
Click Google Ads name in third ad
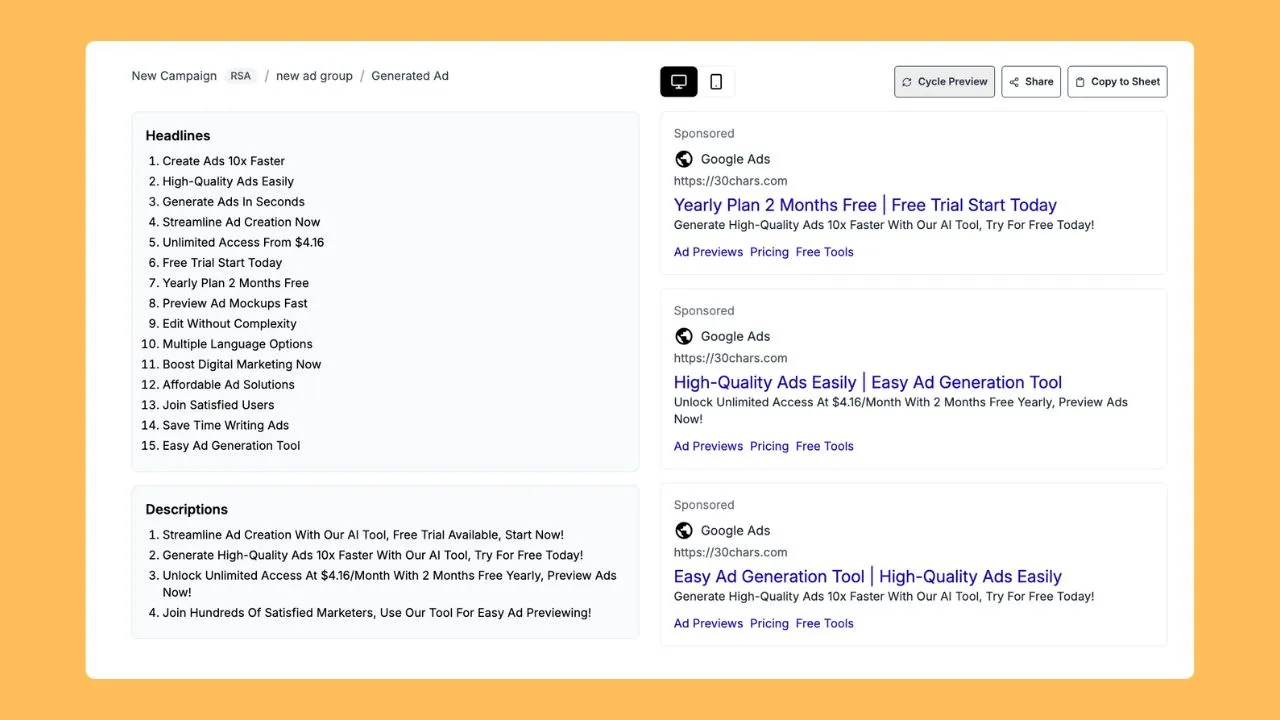tap(735, 530)
